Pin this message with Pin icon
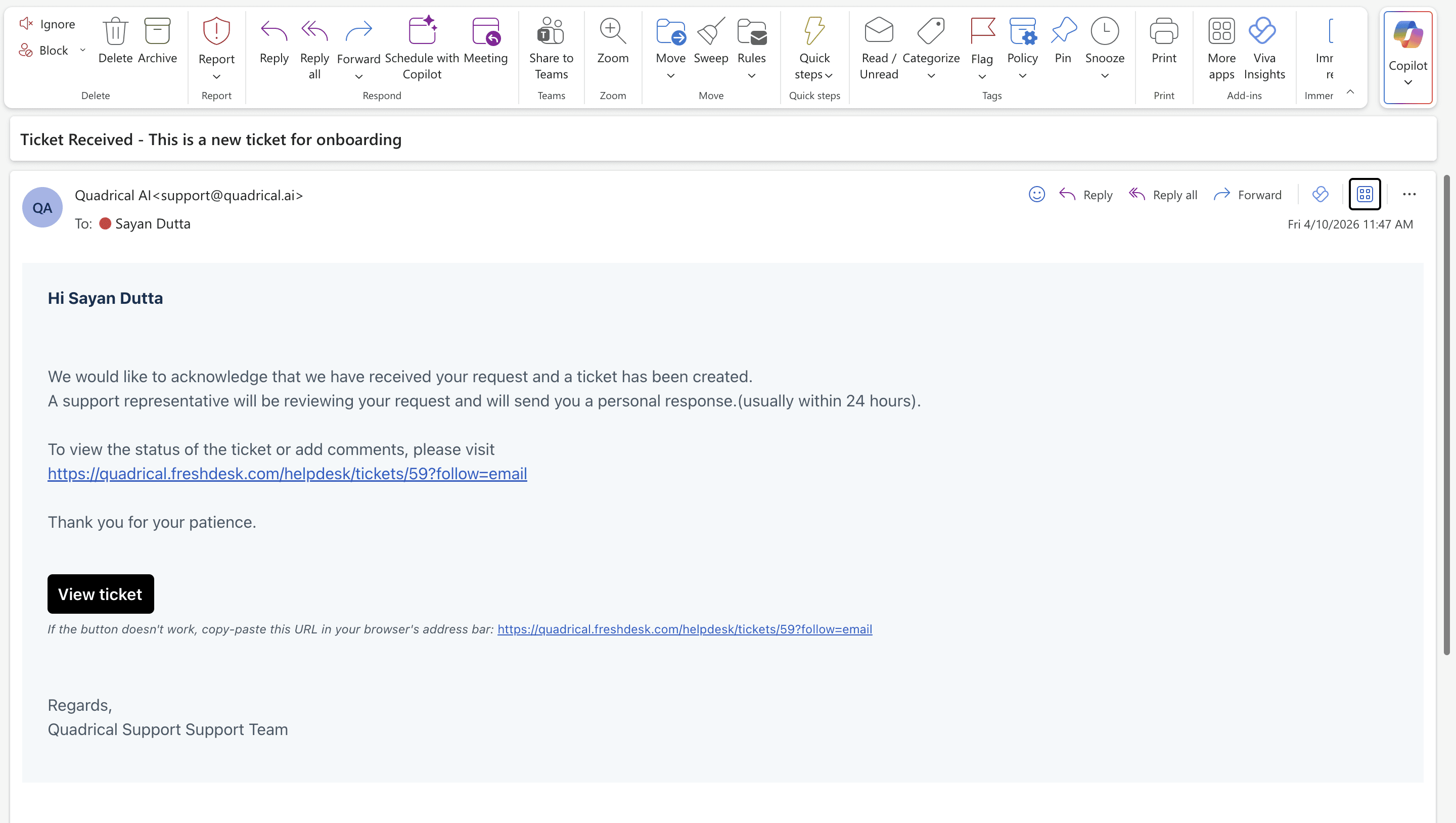The width and height of the screenshot is (1456, 823). (1063, 31)
